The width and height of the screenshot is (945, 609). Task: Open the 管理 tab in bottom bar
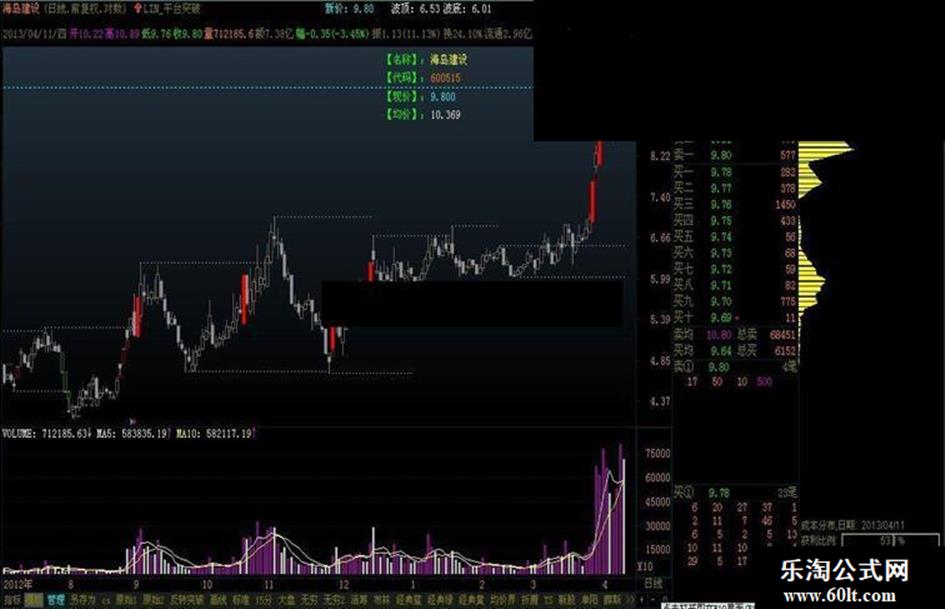coord(56,600)
